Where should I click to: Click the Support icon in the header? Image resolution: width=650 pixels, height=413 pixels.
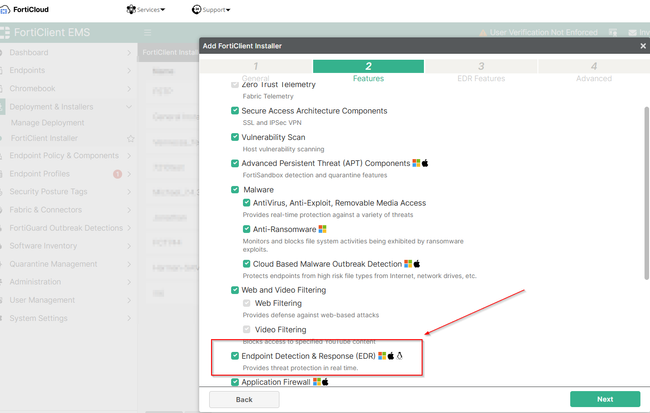coord(196,9)
